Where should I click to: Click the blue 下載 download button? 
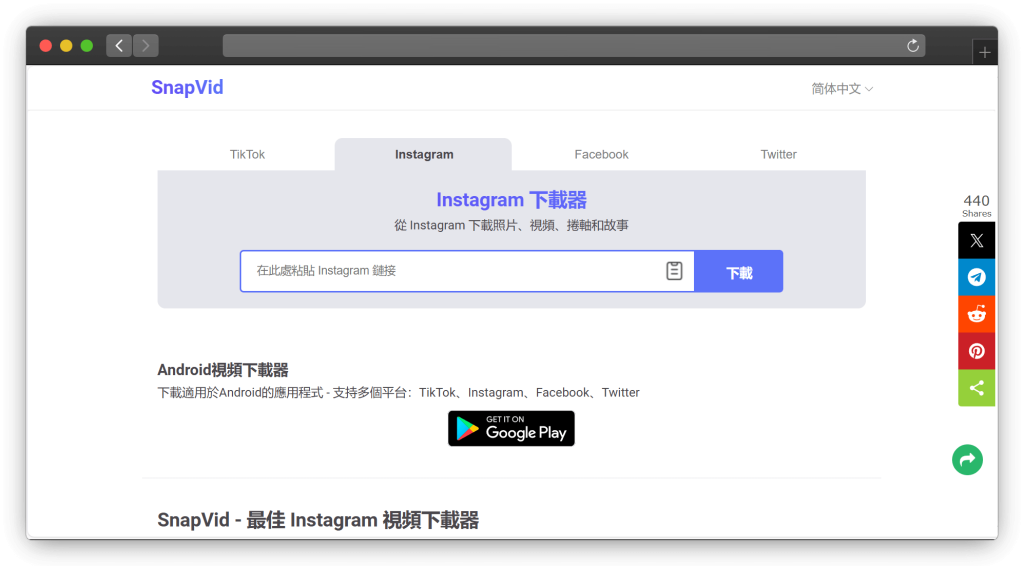coord(739,272)
